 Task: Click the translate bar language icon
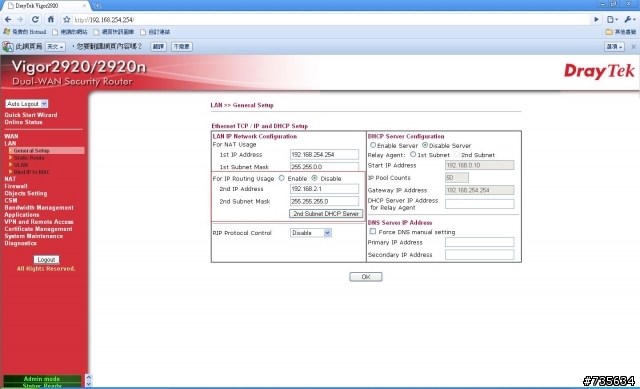(8, 47)
